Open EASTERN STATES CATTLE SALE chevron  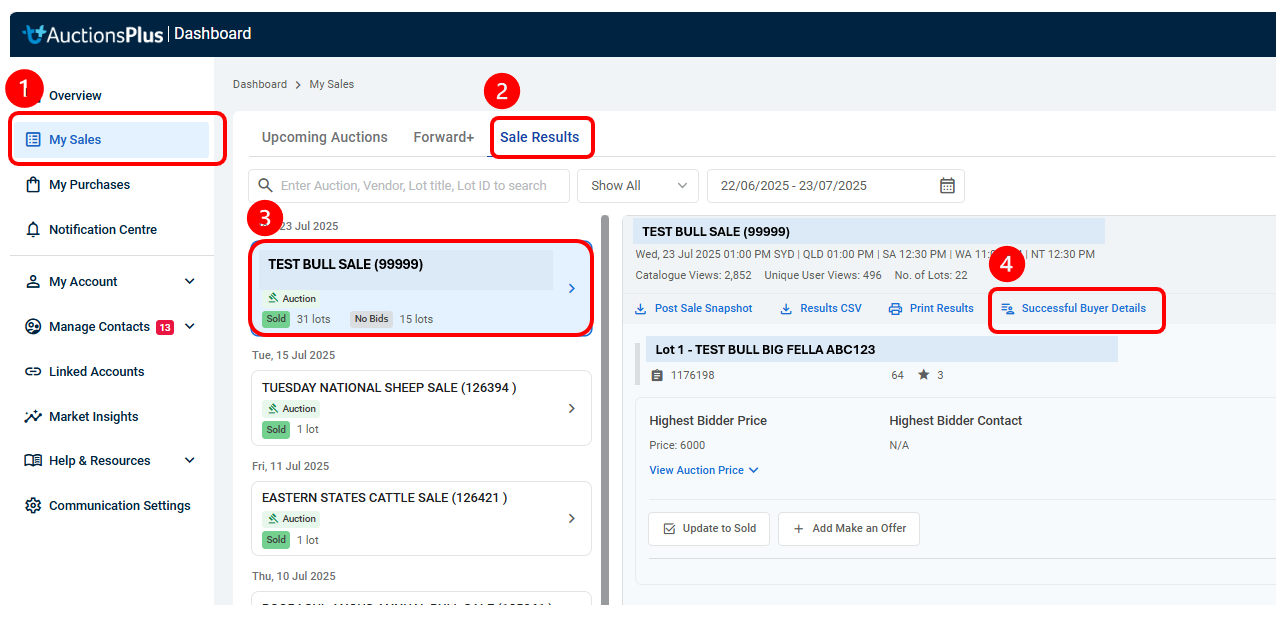point(572,518)
